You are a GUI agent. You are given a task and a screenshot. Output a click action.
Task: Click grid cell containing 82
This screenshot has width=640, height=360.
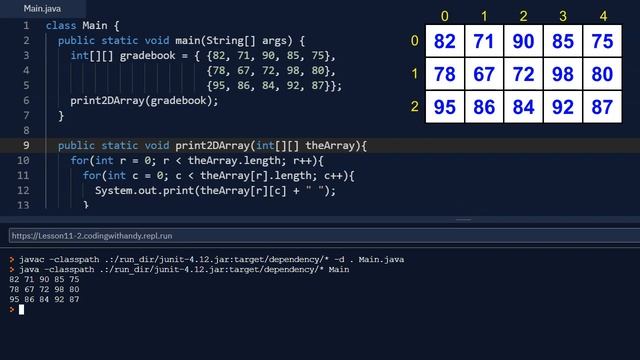[x=444, y=41]
